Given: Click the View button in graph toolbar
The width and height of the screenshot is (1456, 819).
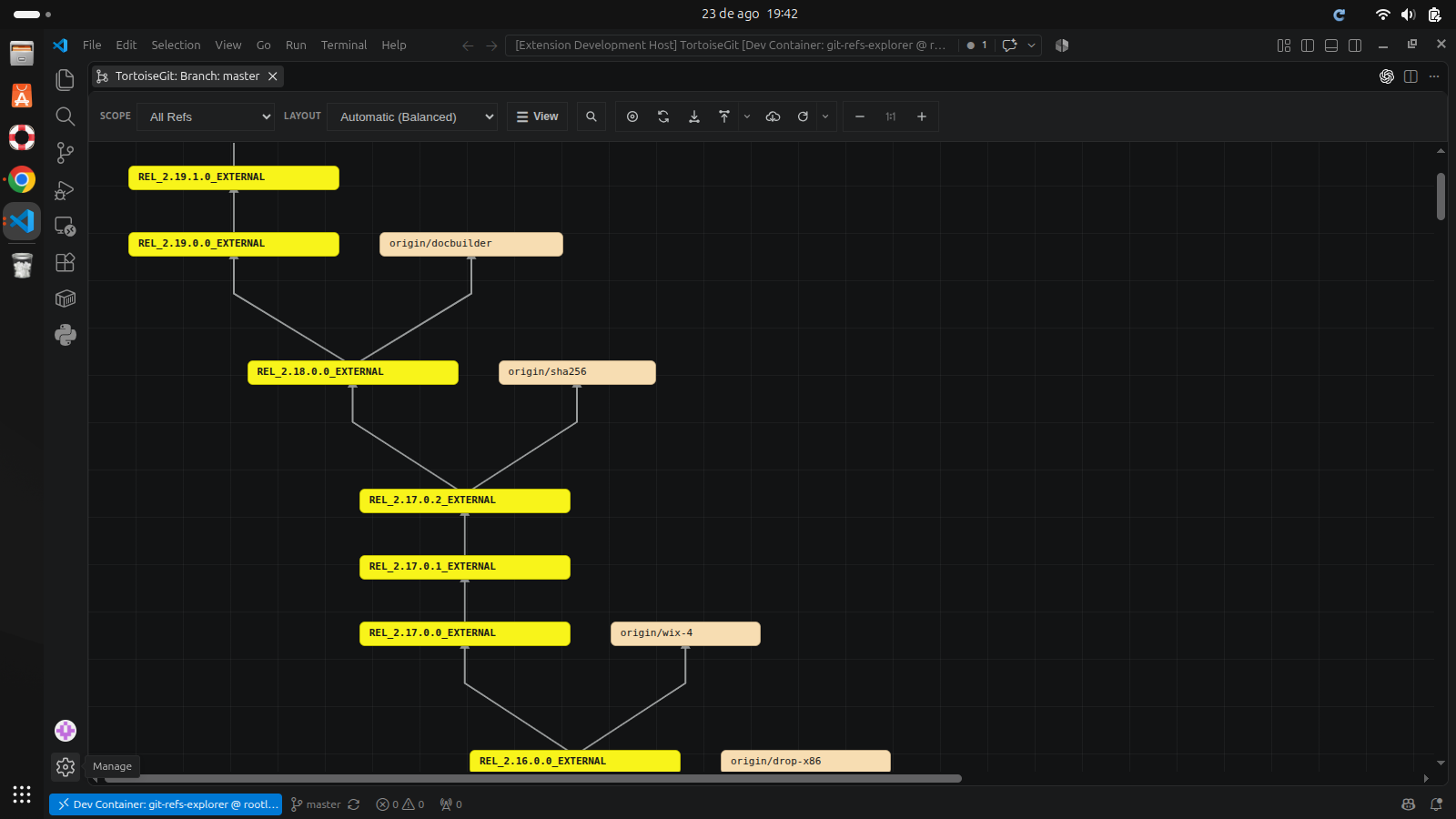Looking at the screenshot, I should pos(537,116).
